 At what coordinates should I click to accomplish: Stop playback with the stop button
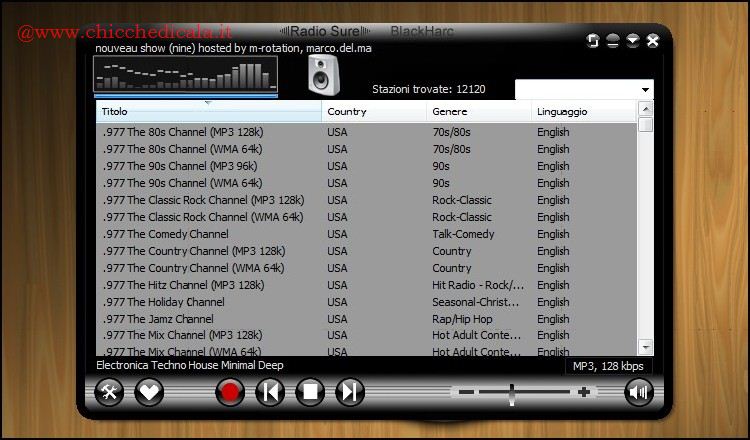tap(310, 392)
